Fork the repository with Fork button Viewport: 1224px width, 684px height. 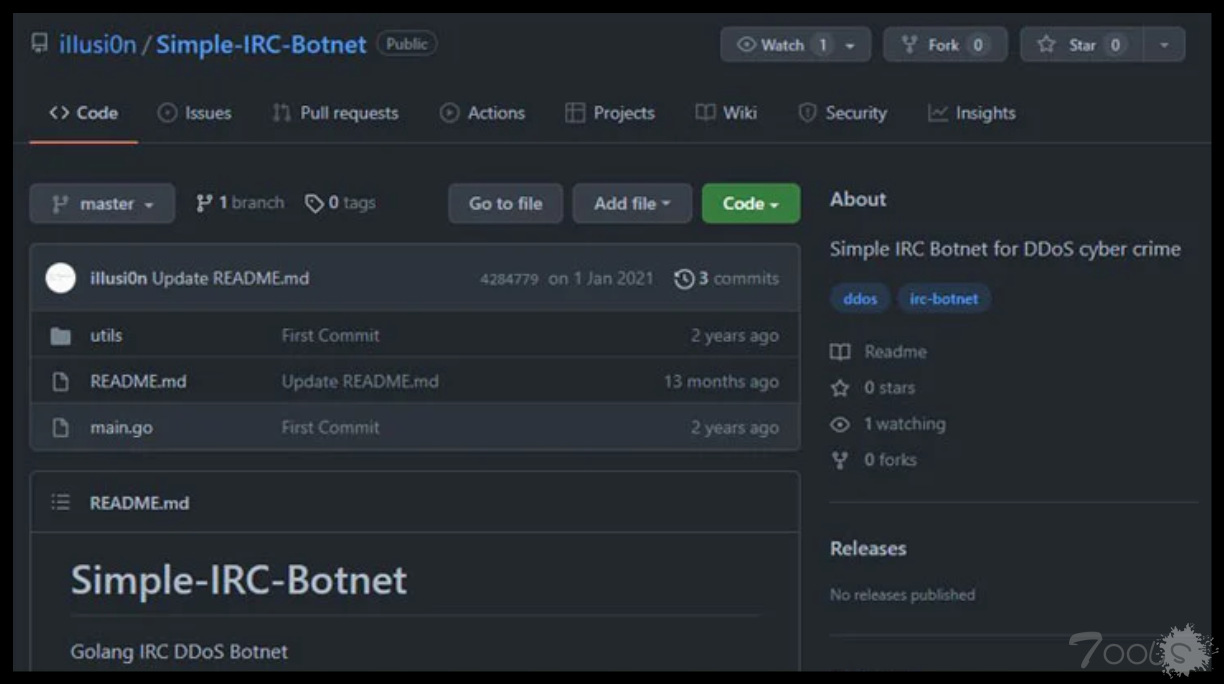[x=944, y=45]
